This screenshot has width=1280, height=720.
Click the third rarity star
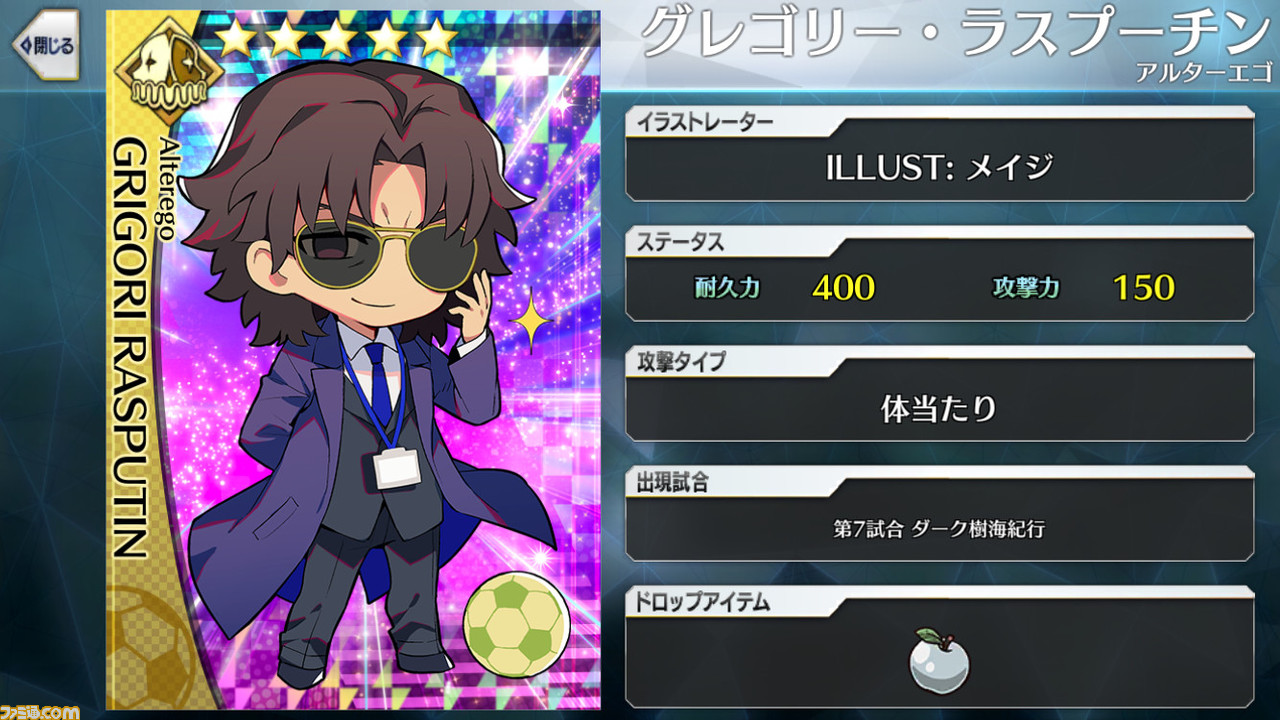coord(335,37)
